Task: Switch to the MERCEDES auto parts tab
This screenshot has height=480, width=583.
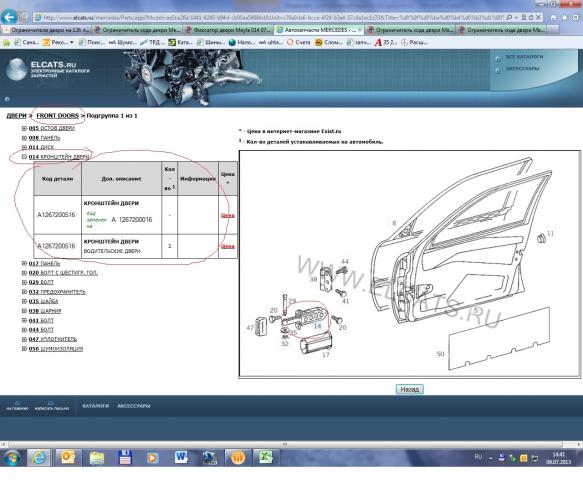Action: (320, 30)
